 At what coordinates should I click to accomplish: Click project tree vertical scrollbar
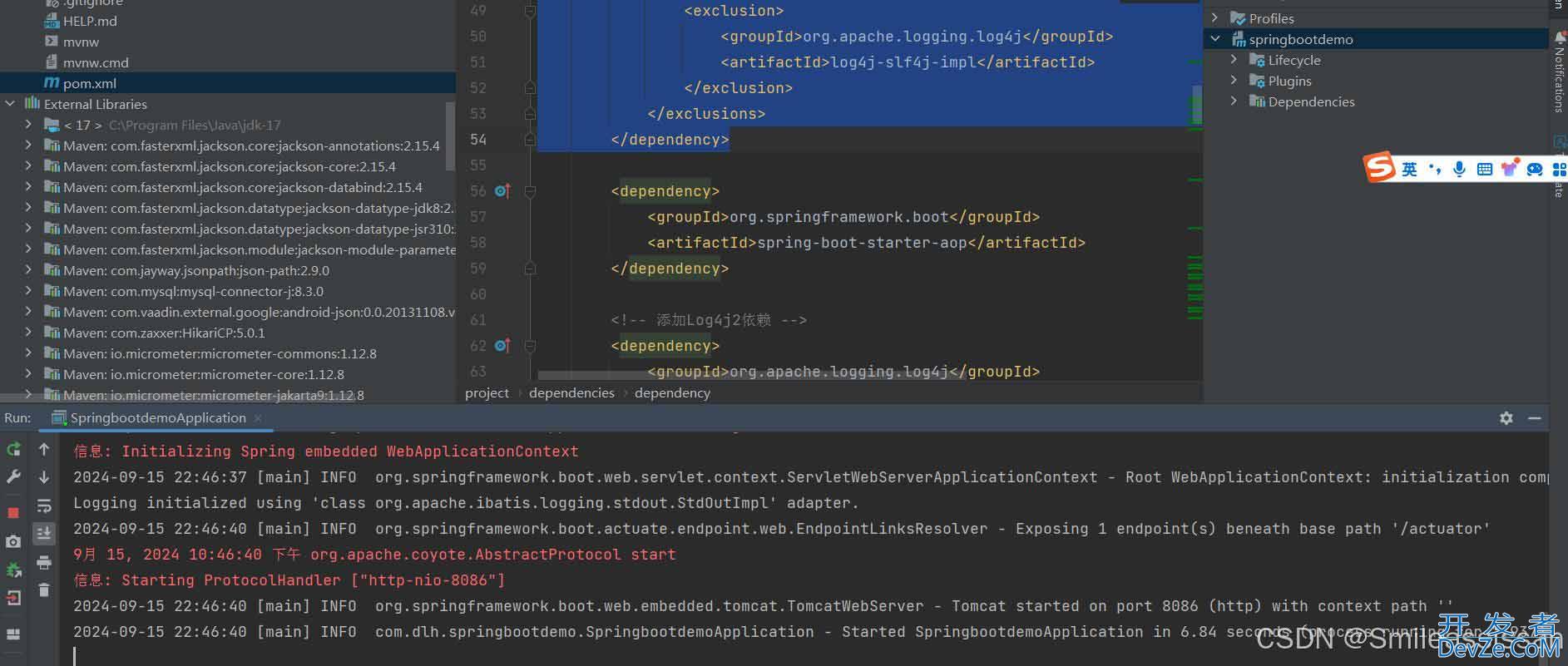click(451, 137)
